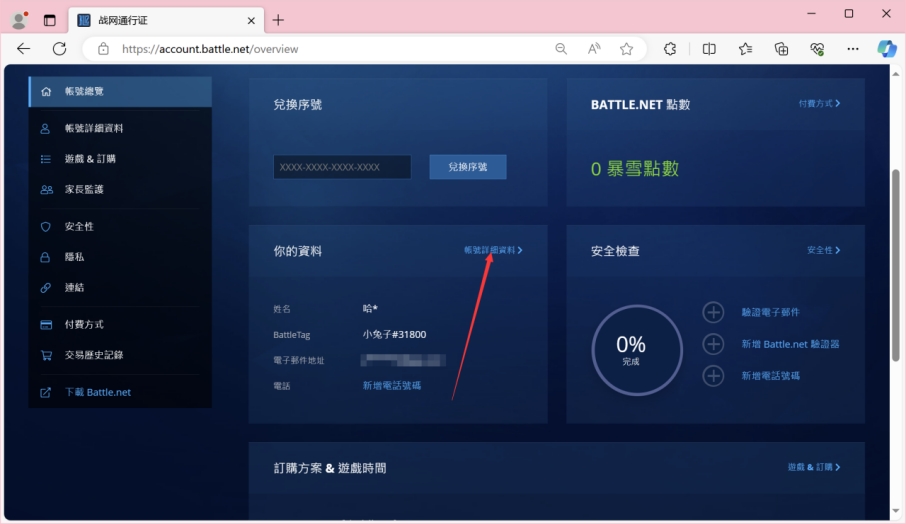The height and width of the screenshot is (524, 906).
Task: Click the code input field XXXX-XXXX-XXXX-XXXX
Action: tap(342, 167)
